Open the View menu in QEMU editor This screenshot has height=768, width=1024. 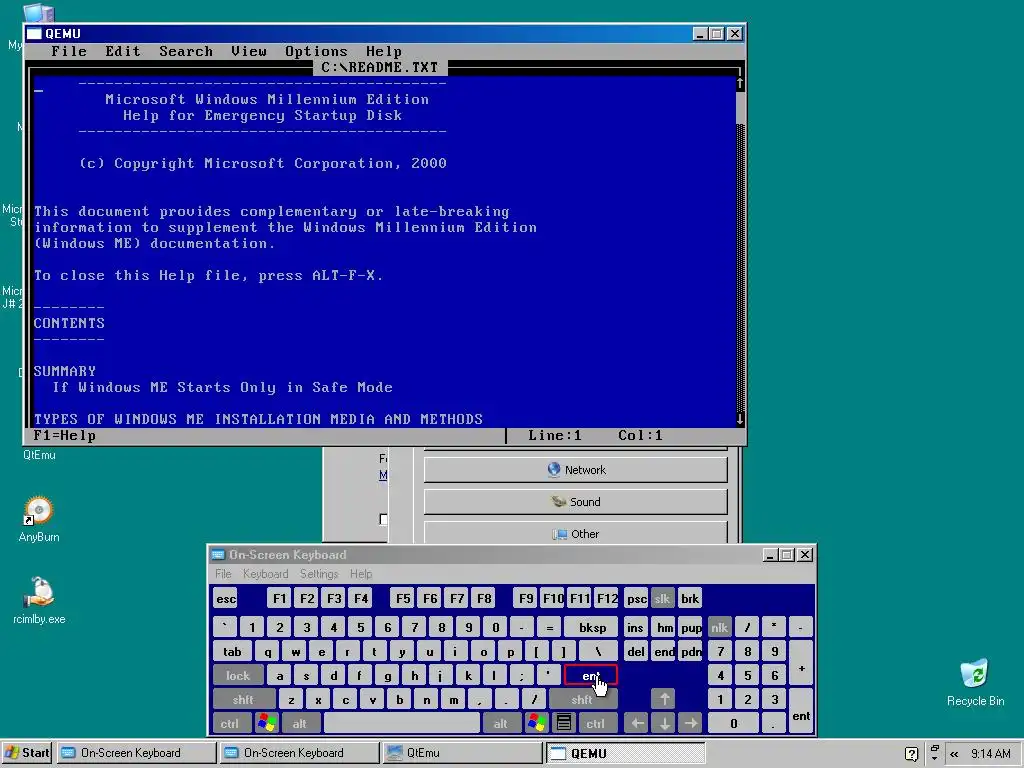(249, 52)
